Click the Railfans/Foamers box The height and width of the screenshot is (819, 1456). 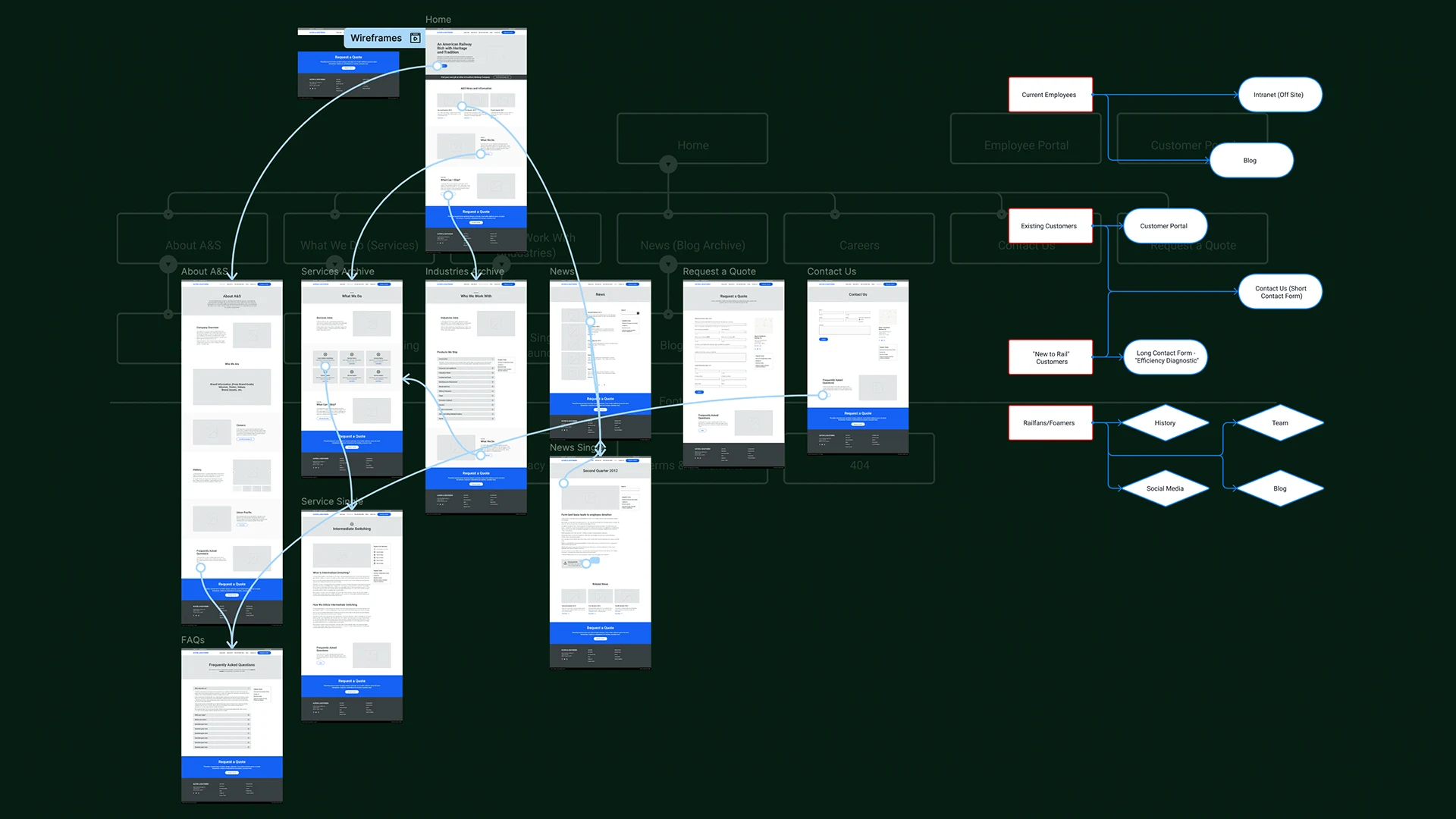tap(1050, 423)
